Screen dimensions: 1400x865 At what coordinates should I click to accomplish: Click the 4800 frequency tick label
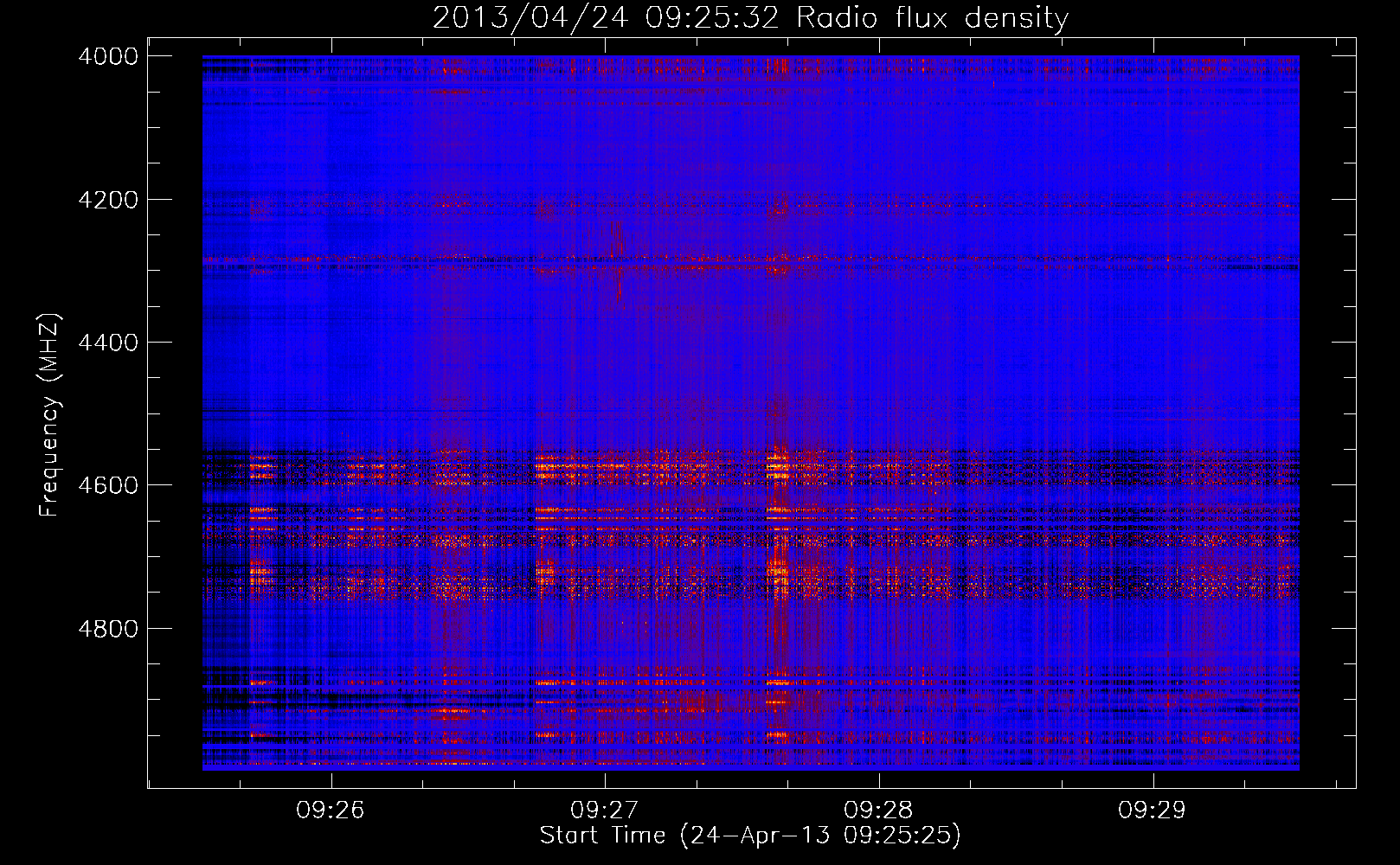pos(108,628)
